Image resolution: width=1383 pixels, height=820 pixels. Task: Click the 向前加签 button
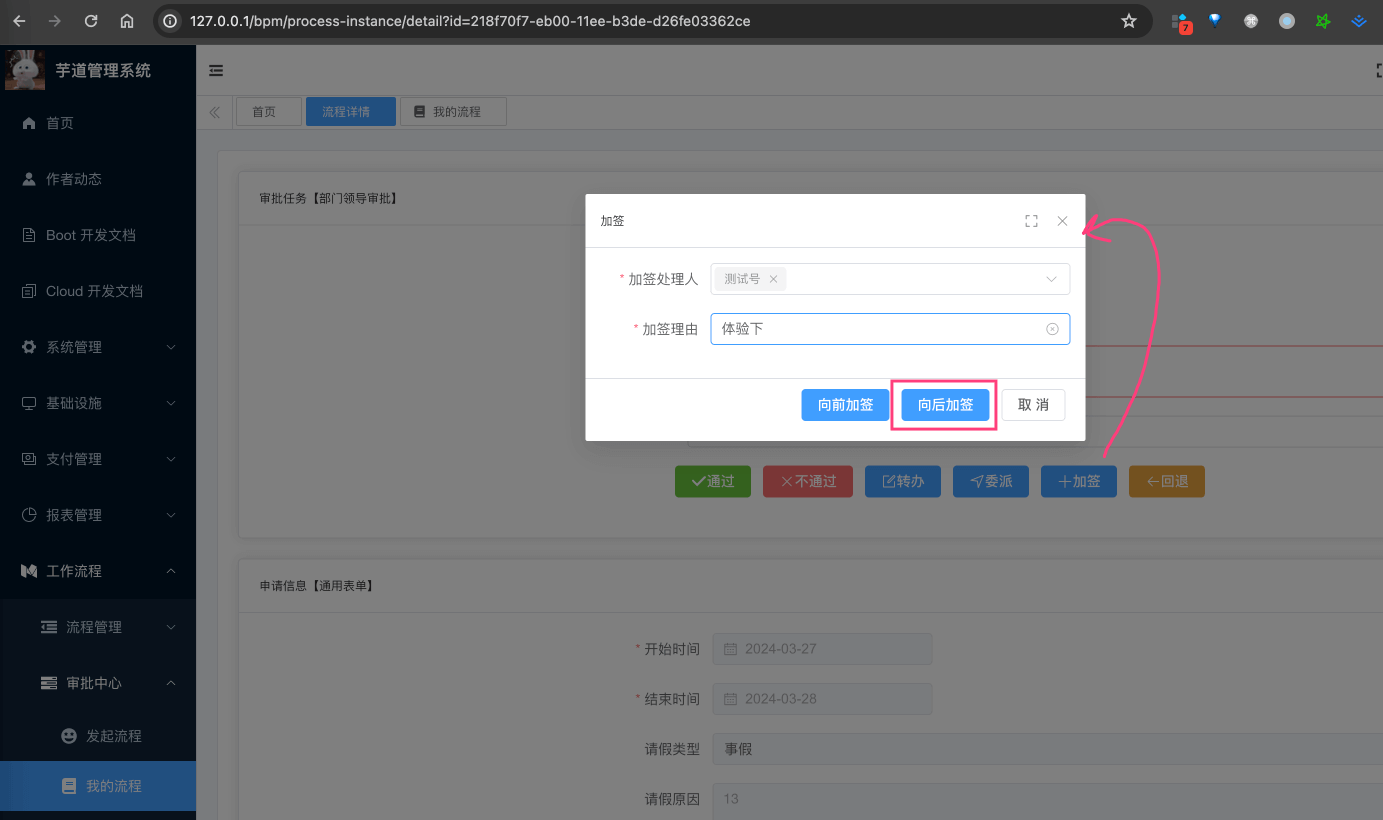tap(845, 405)
